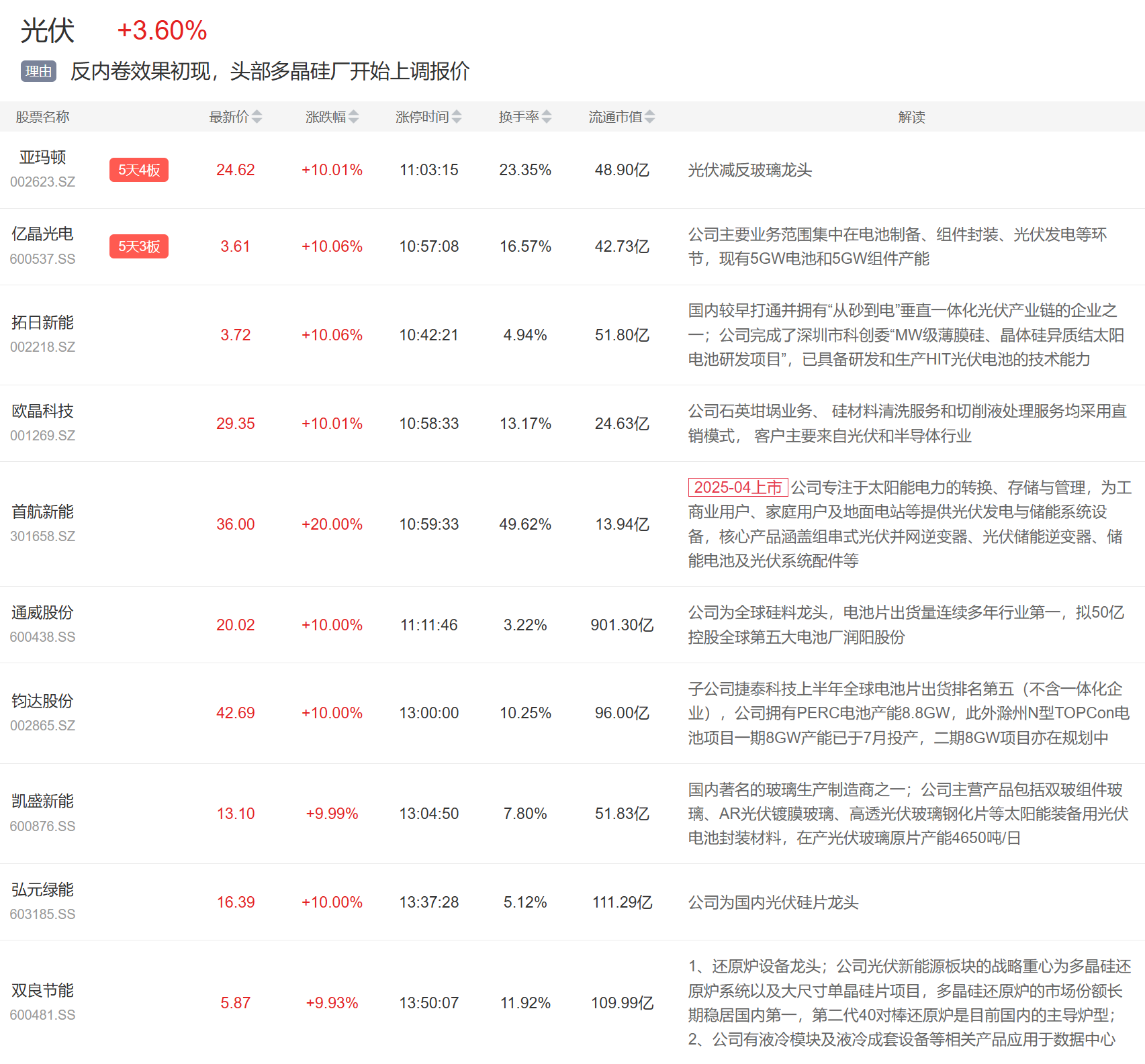Click 亚玛顿 5天4板 badge
Screen dimensions: 1145x1064
139,170
